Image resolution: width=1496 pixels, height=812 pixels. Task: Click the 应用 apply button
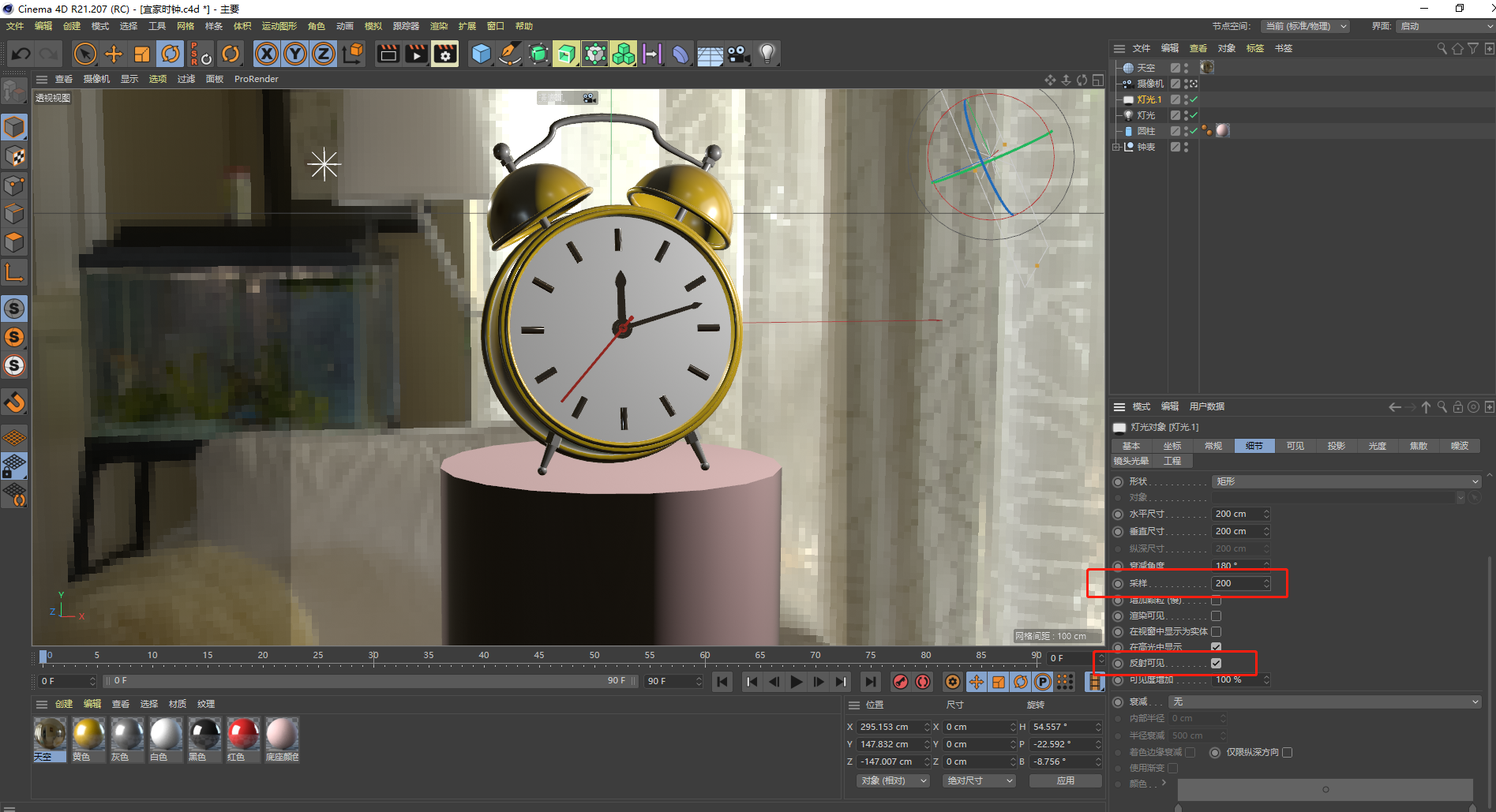pos(1066,780)
